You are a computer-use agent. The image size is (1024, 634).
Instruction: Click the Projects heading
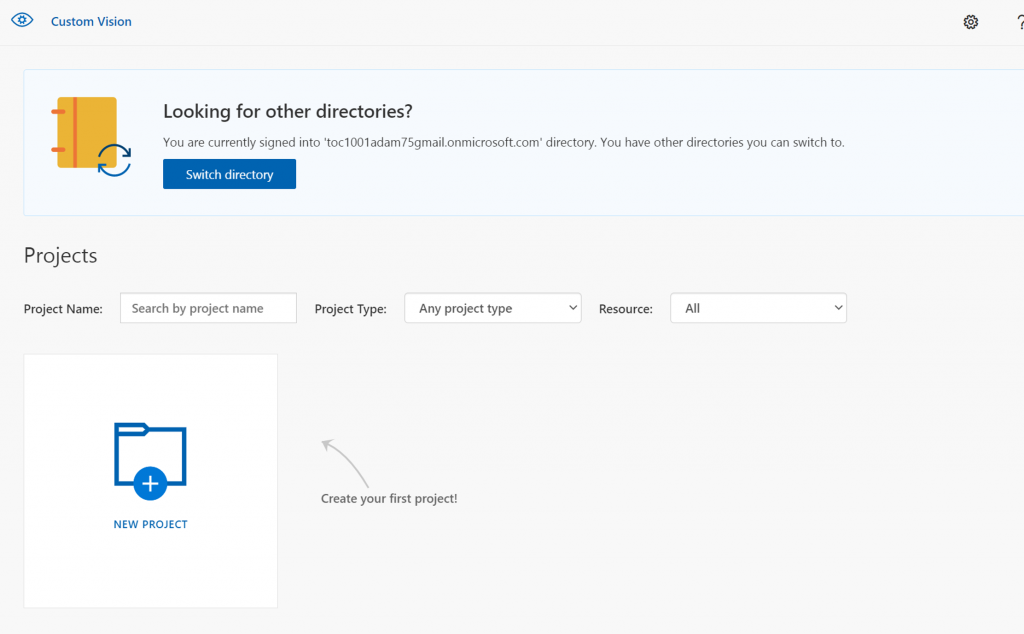[x=60, y=255]
